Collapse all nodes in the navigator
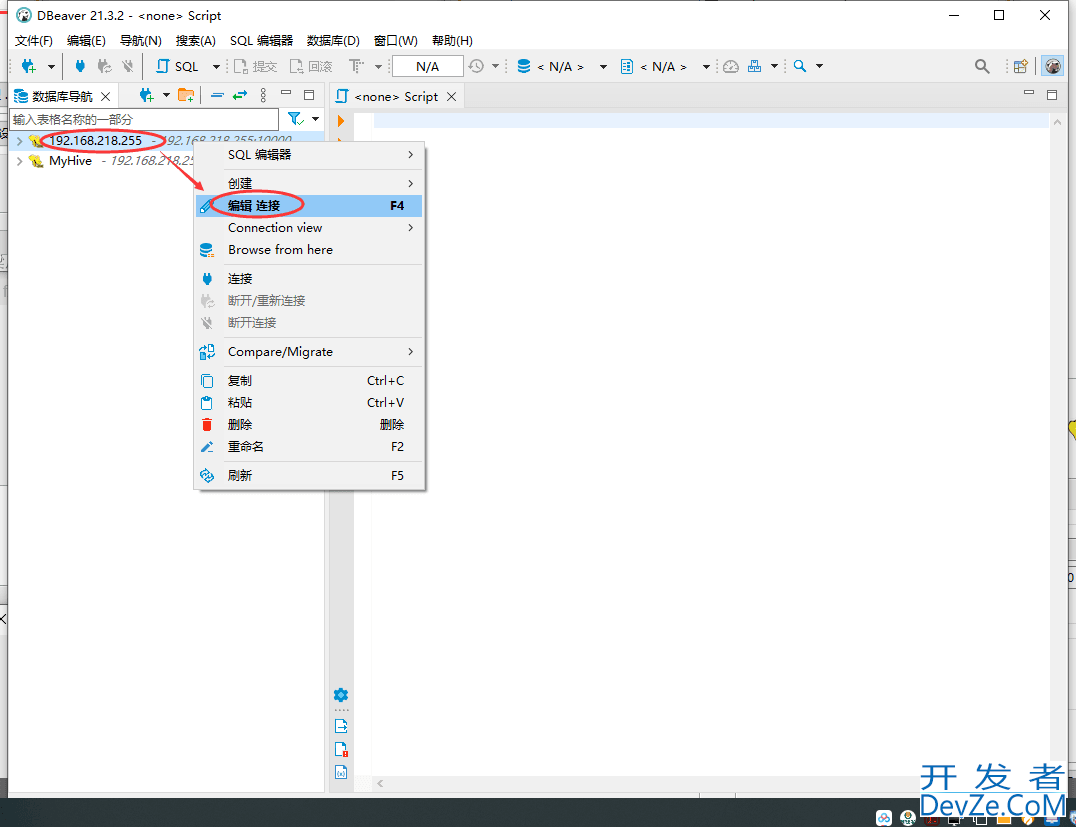 [x=218, y=95]
